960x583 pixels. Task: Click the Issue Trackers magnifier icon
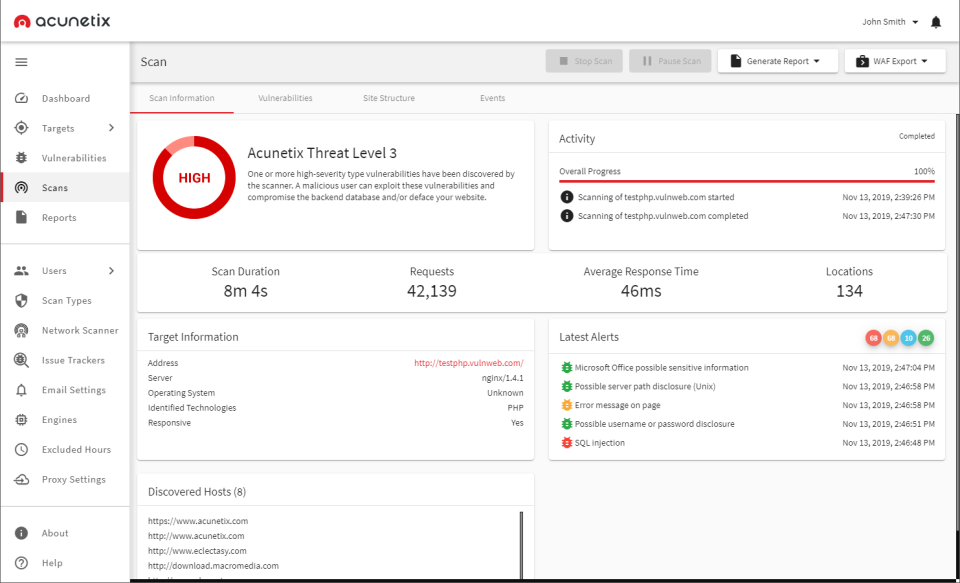click(x=21, y=360)
